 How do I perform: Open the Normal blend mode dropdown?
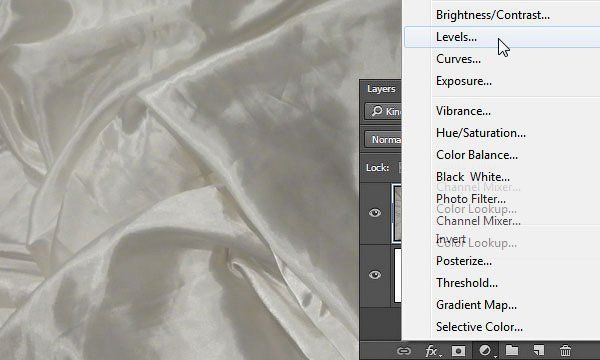coord(383,140)
